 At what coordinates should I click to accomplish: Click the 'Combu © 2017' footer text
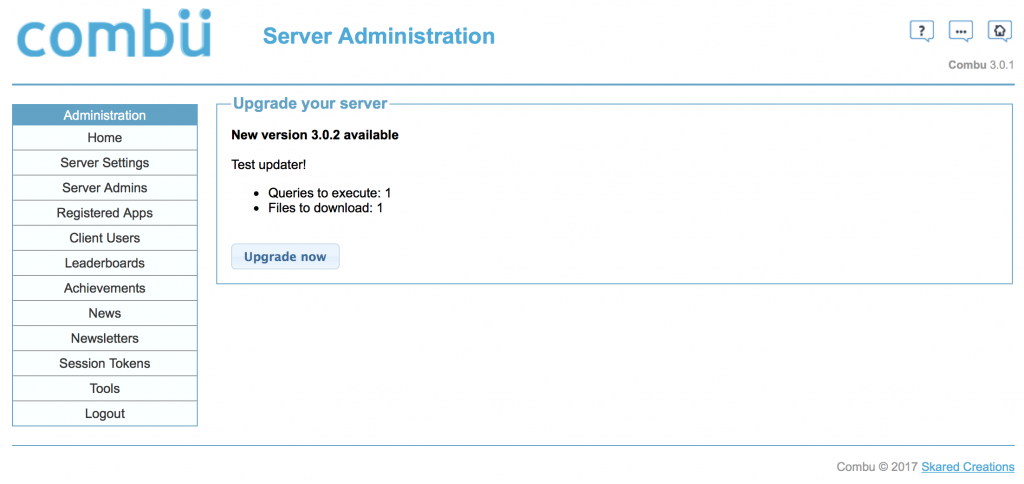877,467
